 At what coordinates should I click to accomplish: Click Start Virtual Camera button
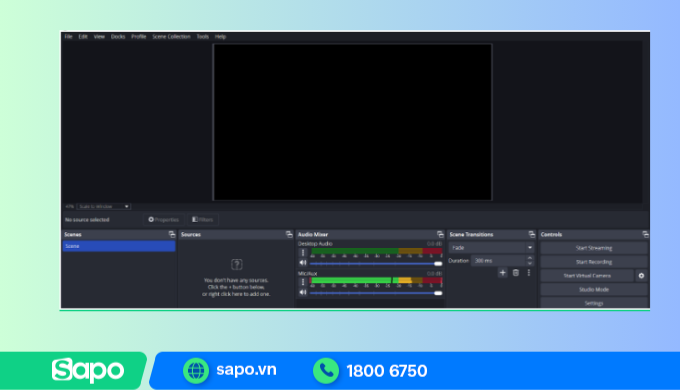587,275
